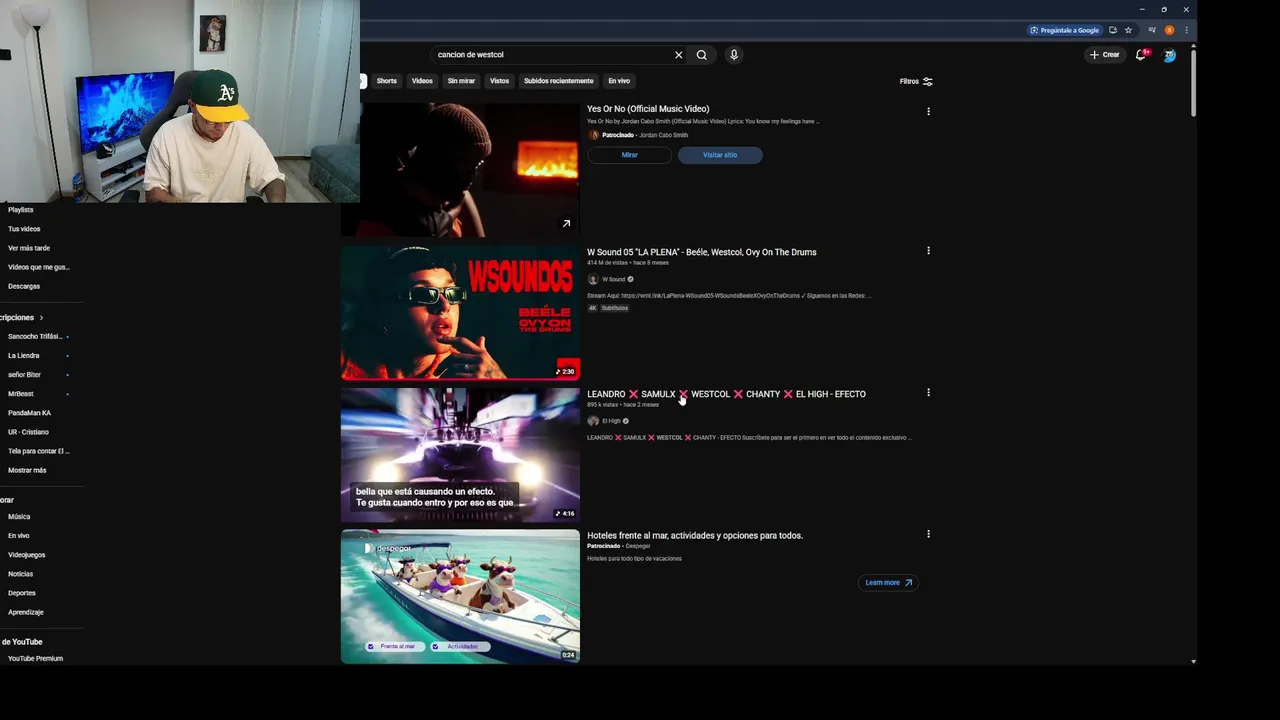The height and width of the screenshot is (720, 1280).
Task: Open options menu for W Sound 05 video
Action: tap(928, 251)
